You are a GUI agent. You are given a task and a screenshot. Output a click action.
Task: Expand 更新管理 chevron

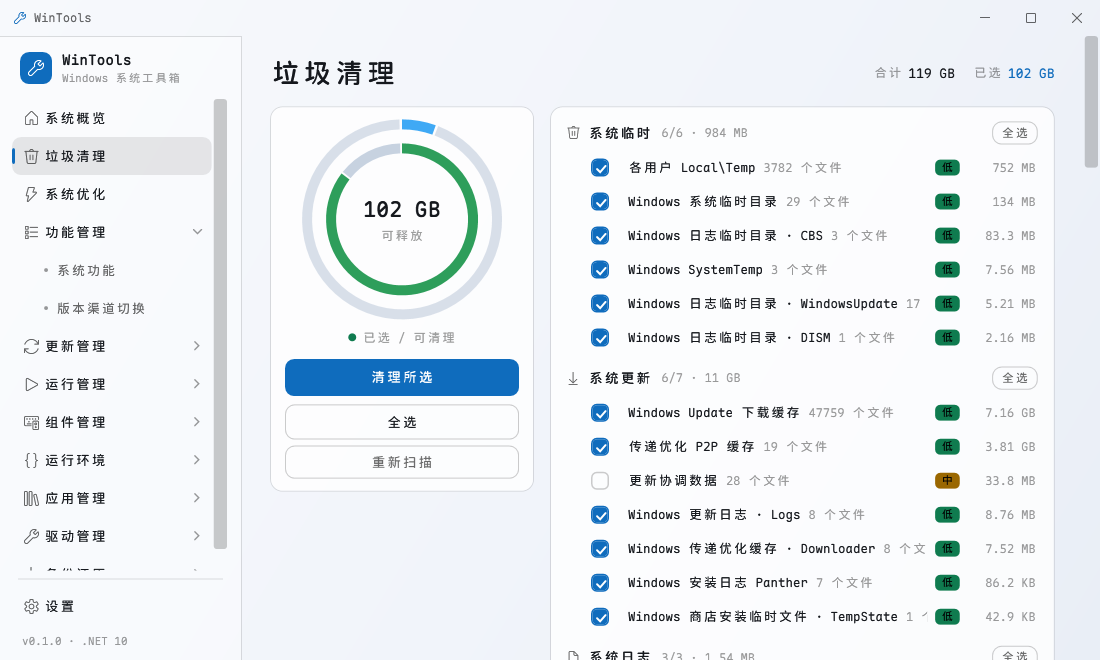[x=197, y=346]
